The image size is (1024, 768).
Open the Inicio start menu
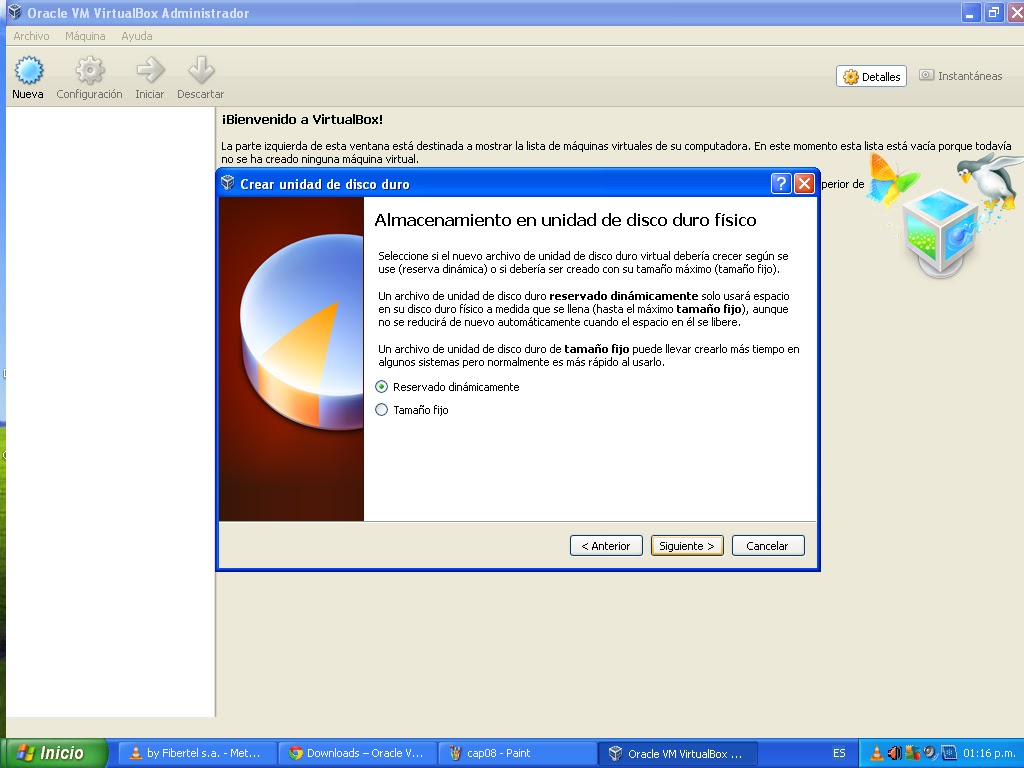(x=54, y=753)
